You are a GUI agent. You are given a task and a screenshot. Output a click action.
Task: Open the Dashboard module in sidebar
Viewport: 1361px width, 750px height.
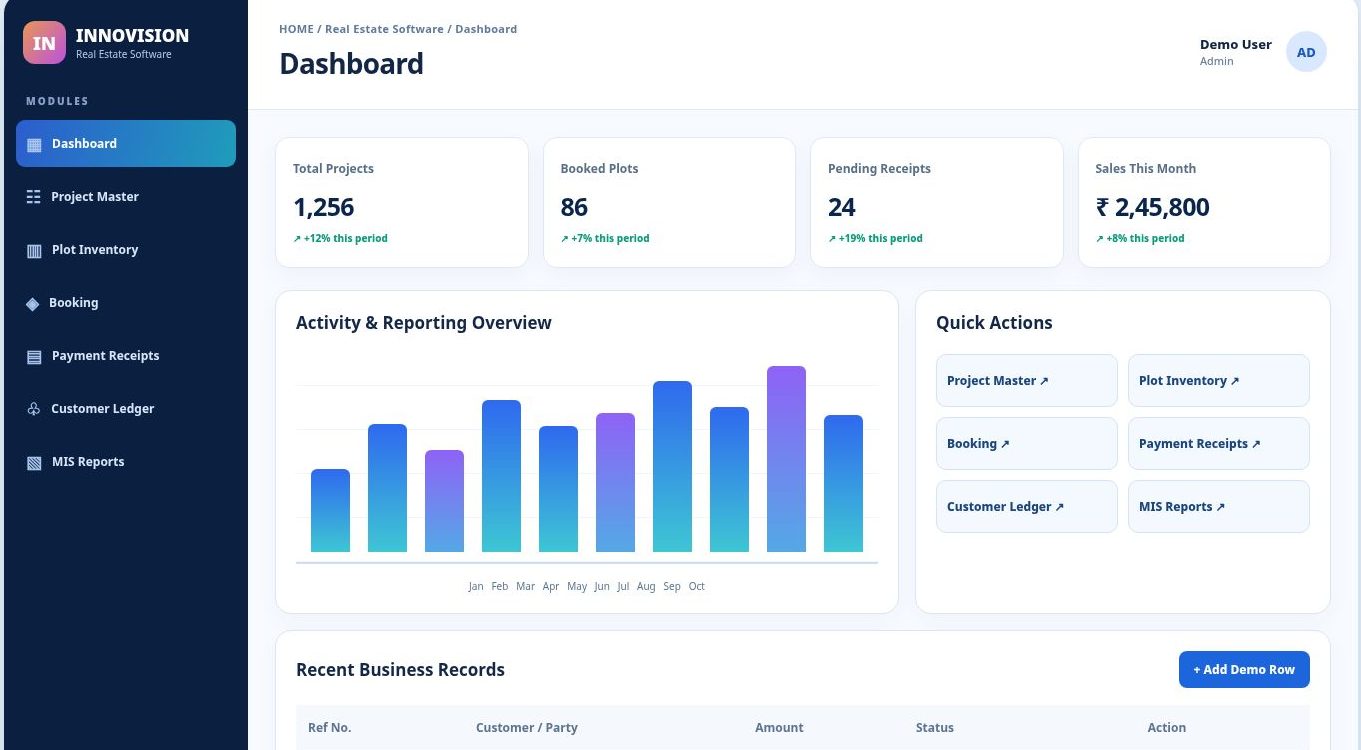(x=126, y=144)
